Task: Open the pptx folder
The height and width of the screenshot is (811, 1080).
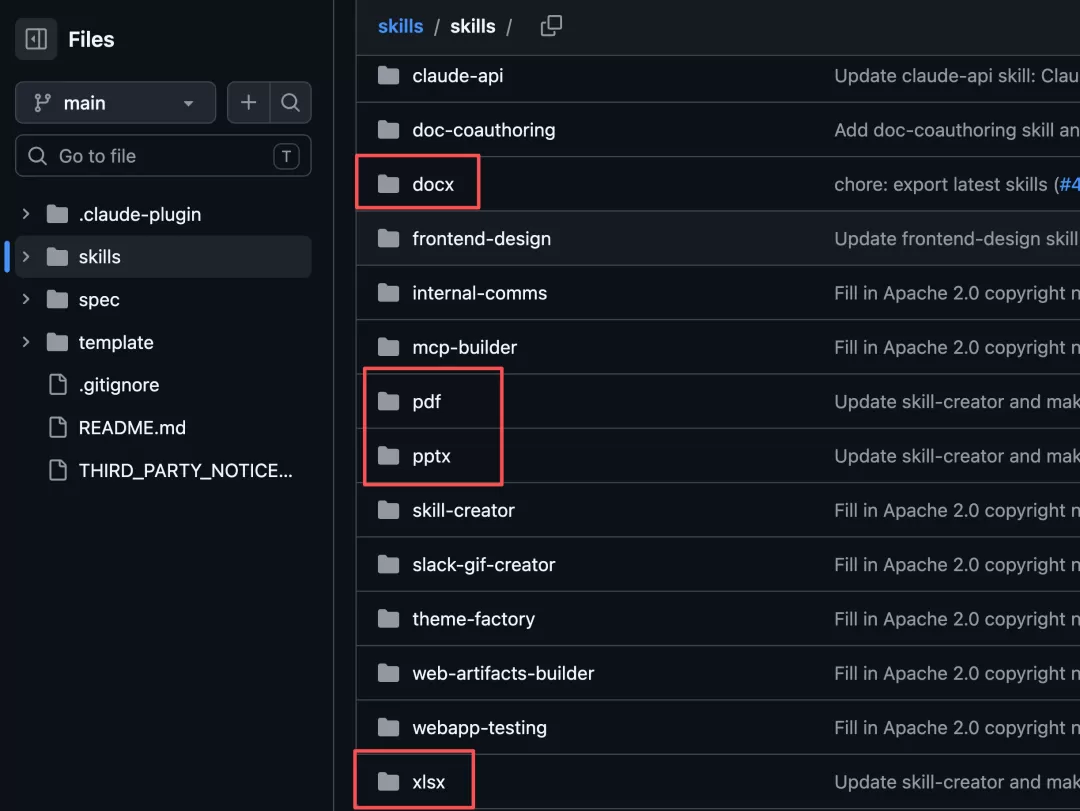Action: 431,456
